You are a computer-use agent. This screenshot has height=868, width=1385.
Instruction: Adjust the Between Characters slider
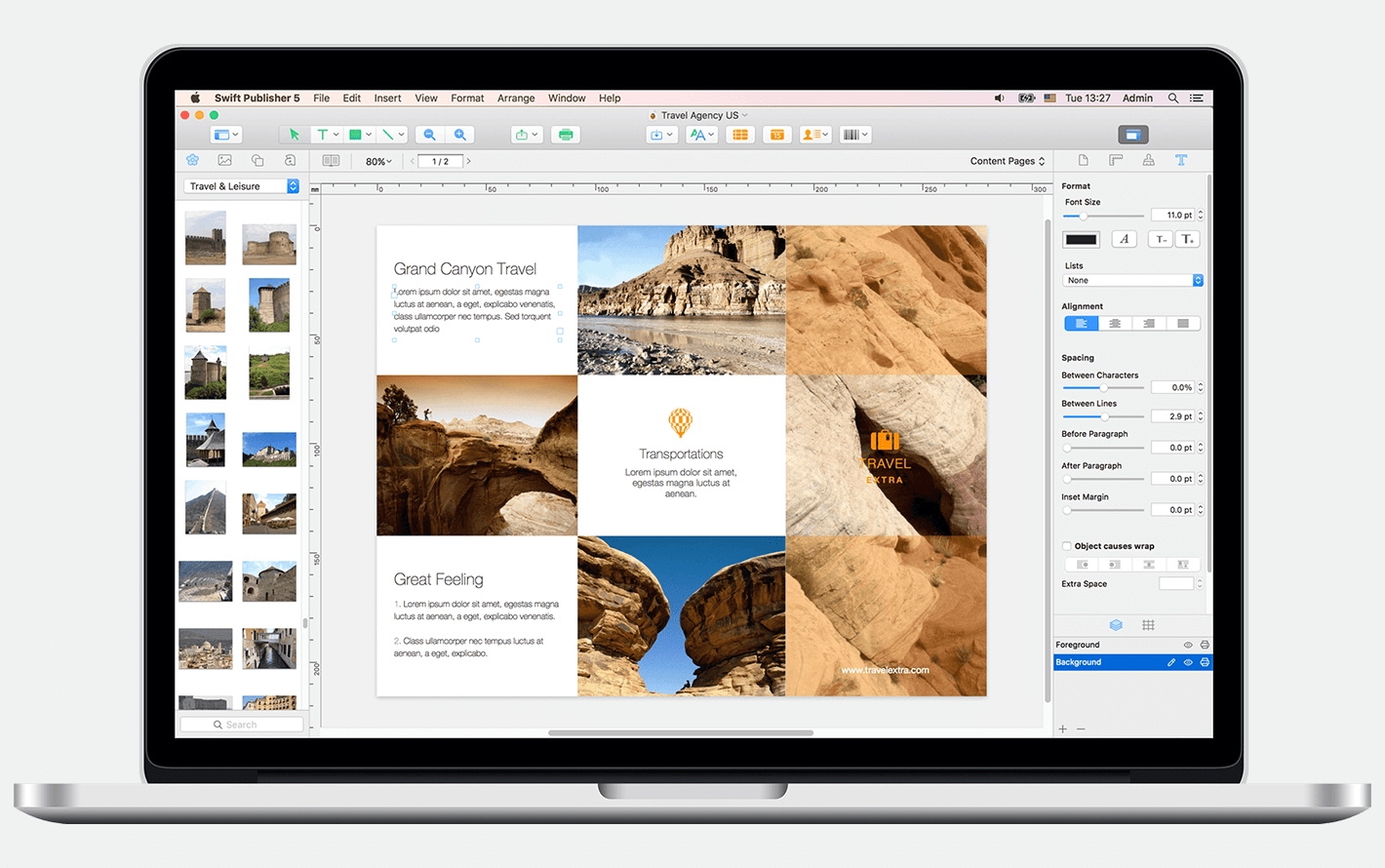(1103, 387)
